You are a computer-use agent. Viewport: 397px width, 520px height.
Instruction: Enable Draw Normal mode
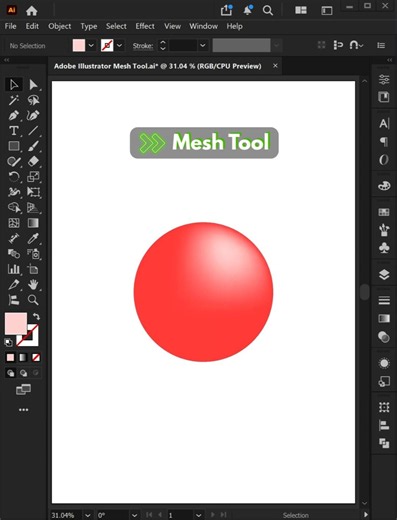10,373
